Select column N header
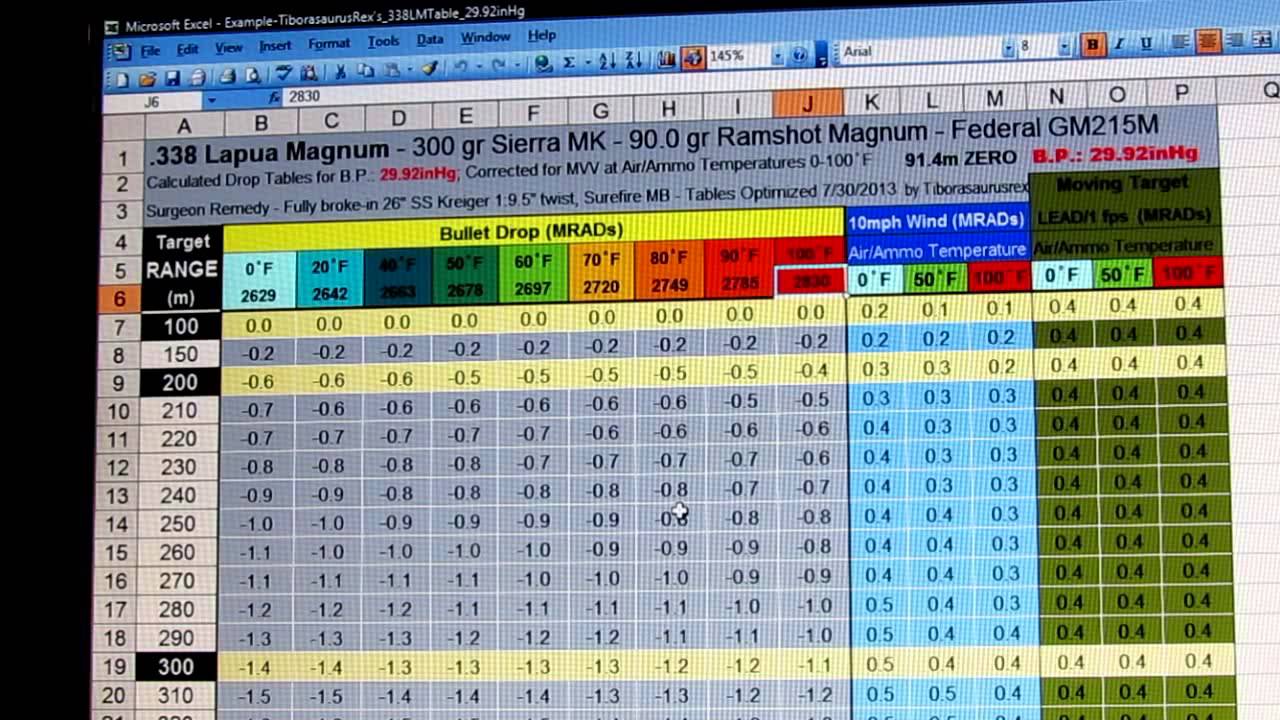 point(1056,95)
